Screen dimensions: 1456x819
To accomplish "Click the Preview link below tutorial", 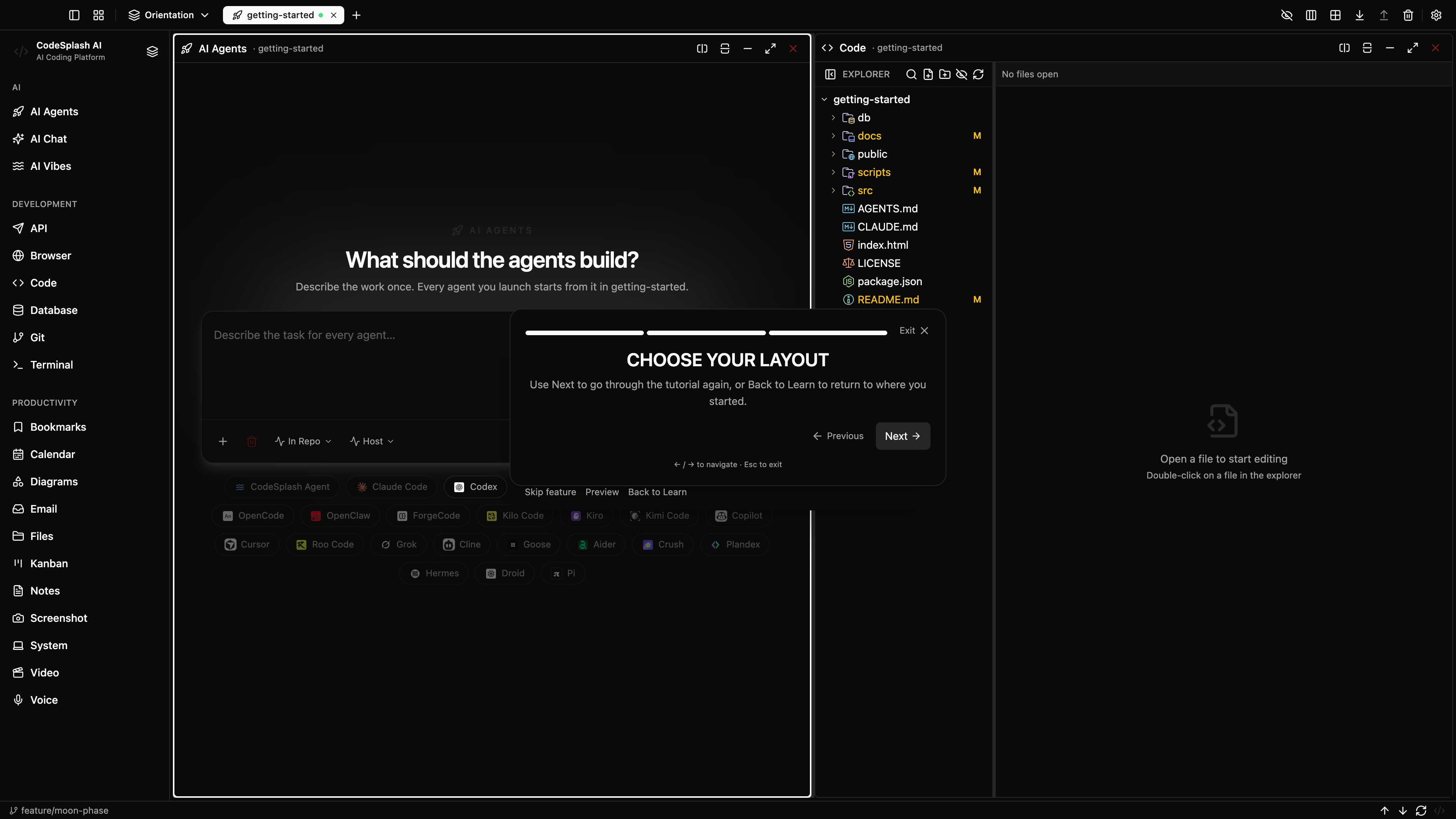I will click(602, 492).
